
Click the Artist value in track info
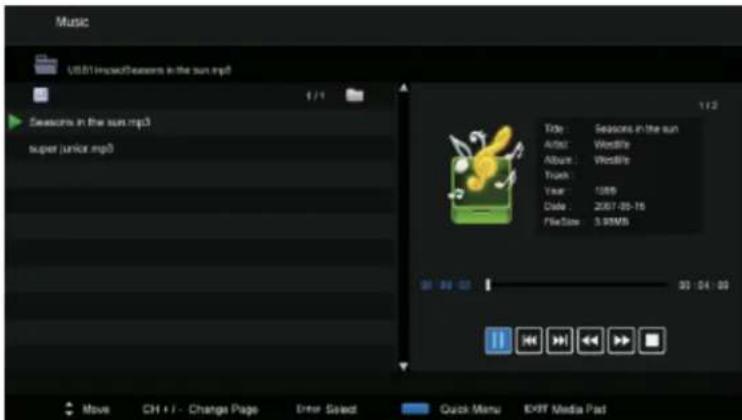612,144
